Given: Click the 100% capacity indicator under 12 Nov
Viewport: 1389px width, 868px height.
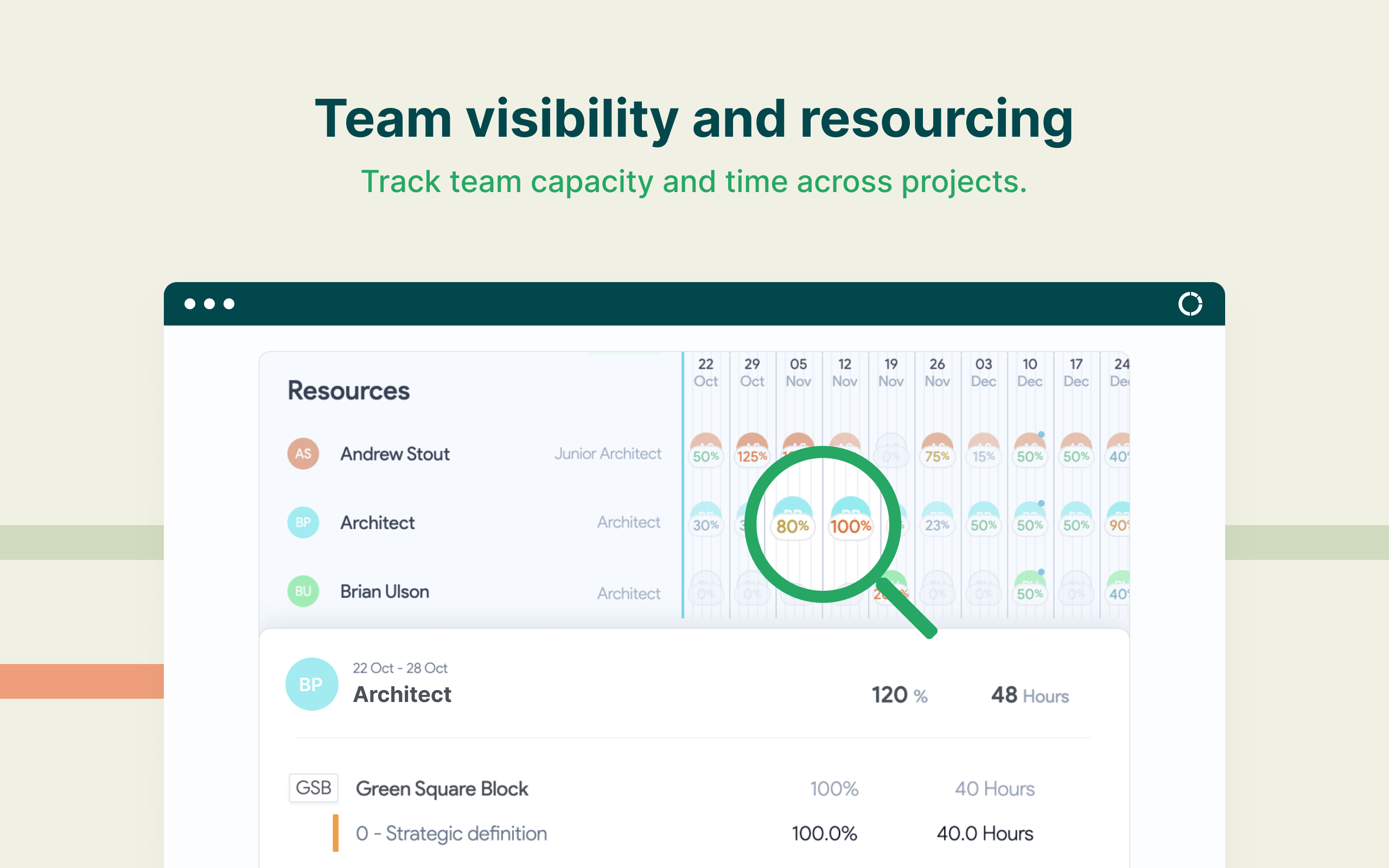Looking at the screenshot, I should pos(849,524).
